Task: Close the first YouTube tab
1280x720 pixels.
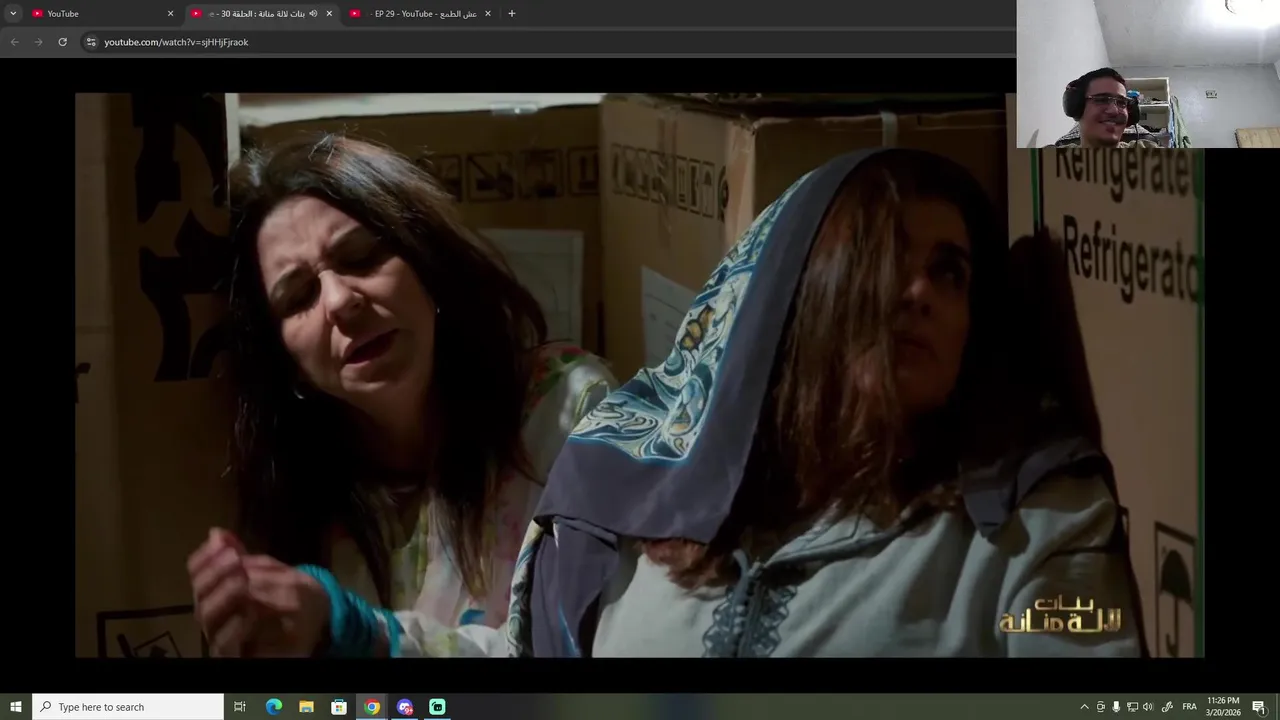Action: point(170,14)
